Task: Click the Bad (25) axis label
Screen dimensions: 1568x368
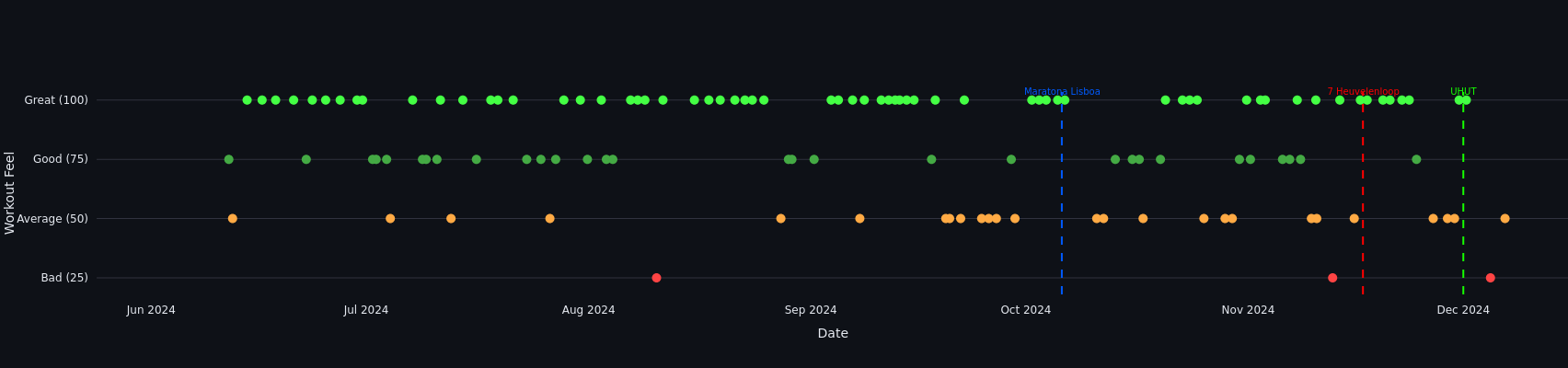Action: point(64,278)
